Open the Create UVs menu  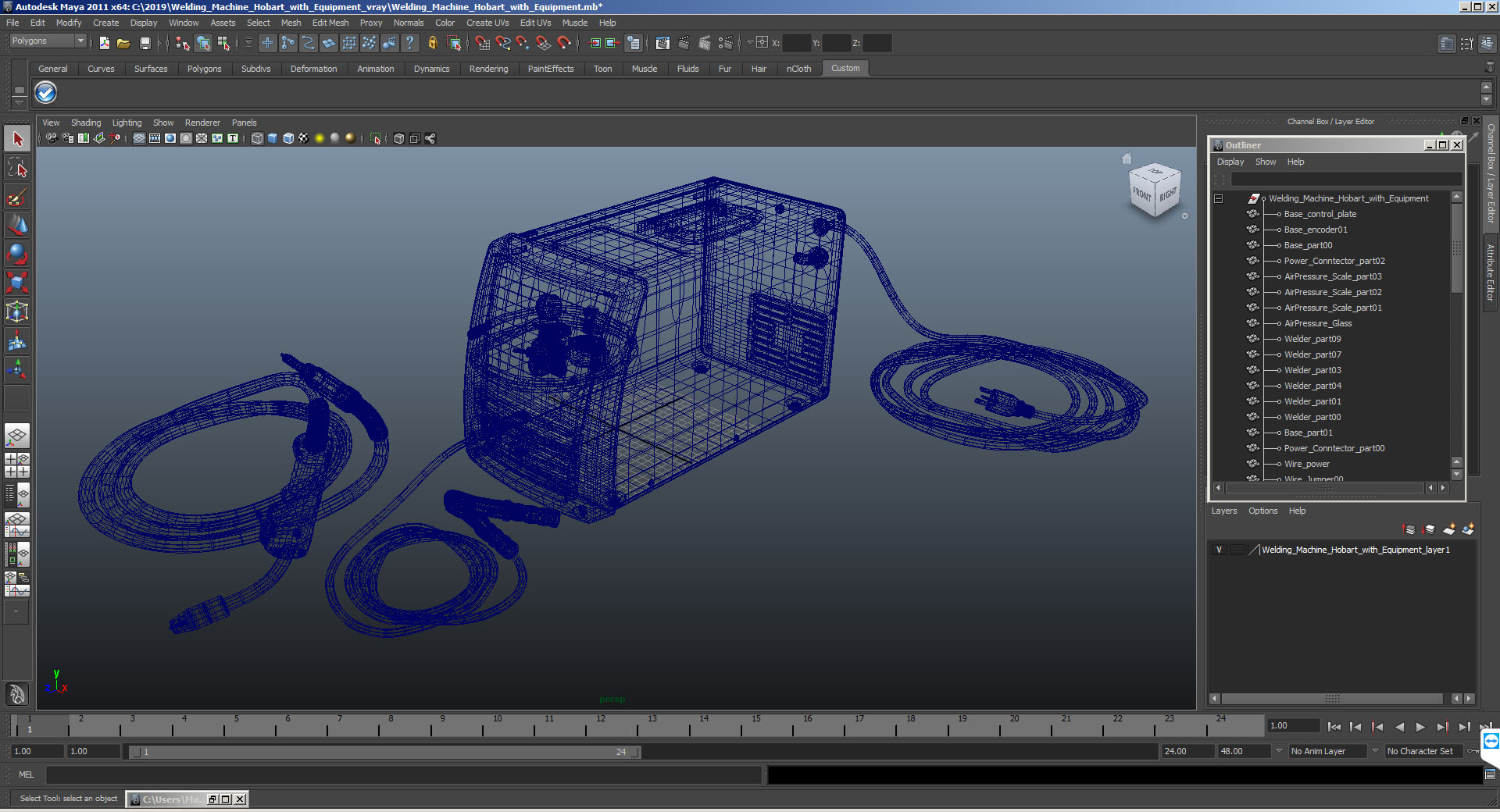[487, 23]
